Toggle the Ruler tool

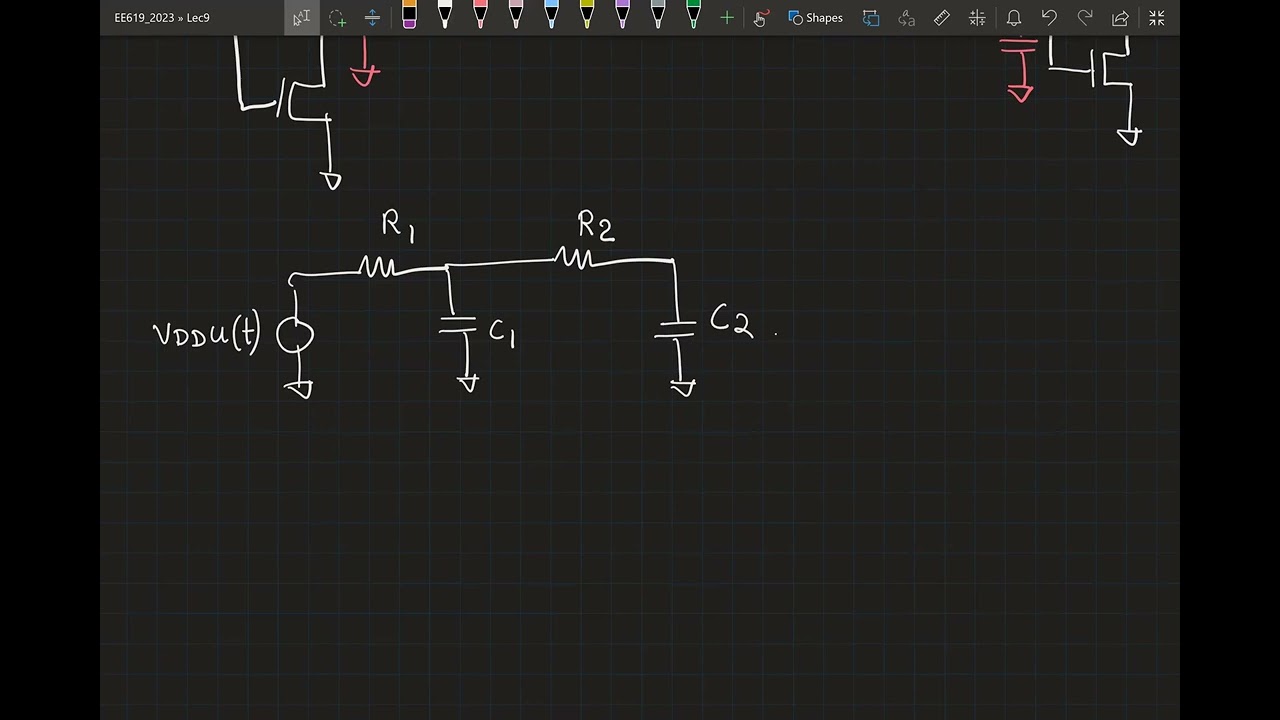942,17
